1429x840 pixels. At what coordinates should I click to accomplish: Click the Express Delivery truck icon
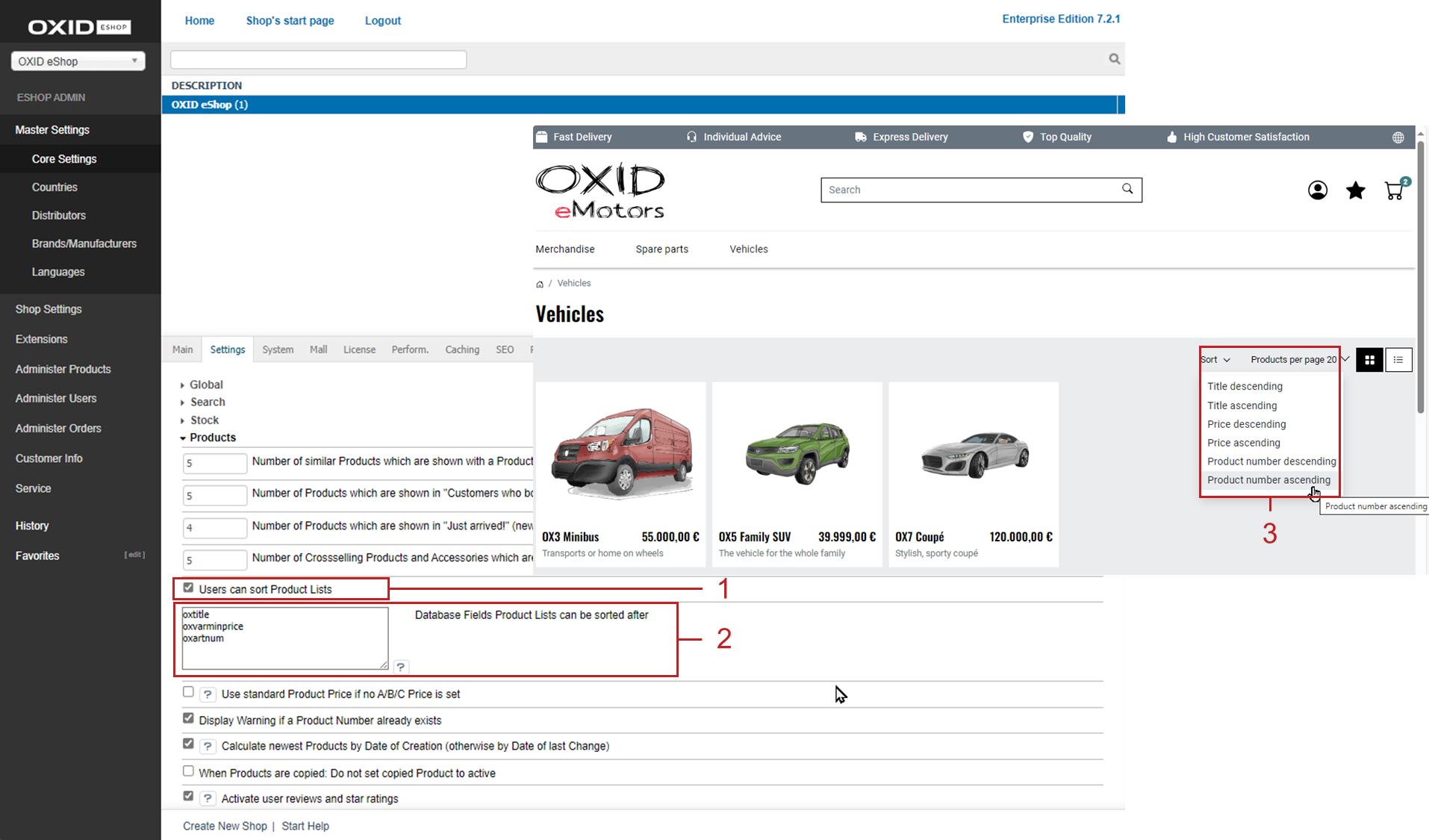[861, 137]
